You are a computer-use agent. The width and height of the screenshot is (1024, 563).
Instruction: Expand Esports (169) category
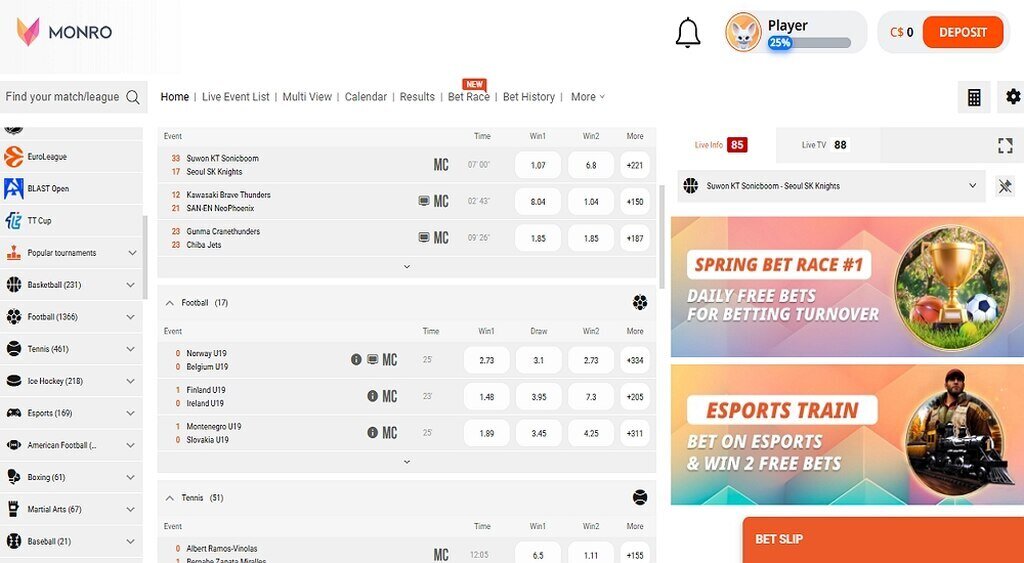click(x=131, y=413)
